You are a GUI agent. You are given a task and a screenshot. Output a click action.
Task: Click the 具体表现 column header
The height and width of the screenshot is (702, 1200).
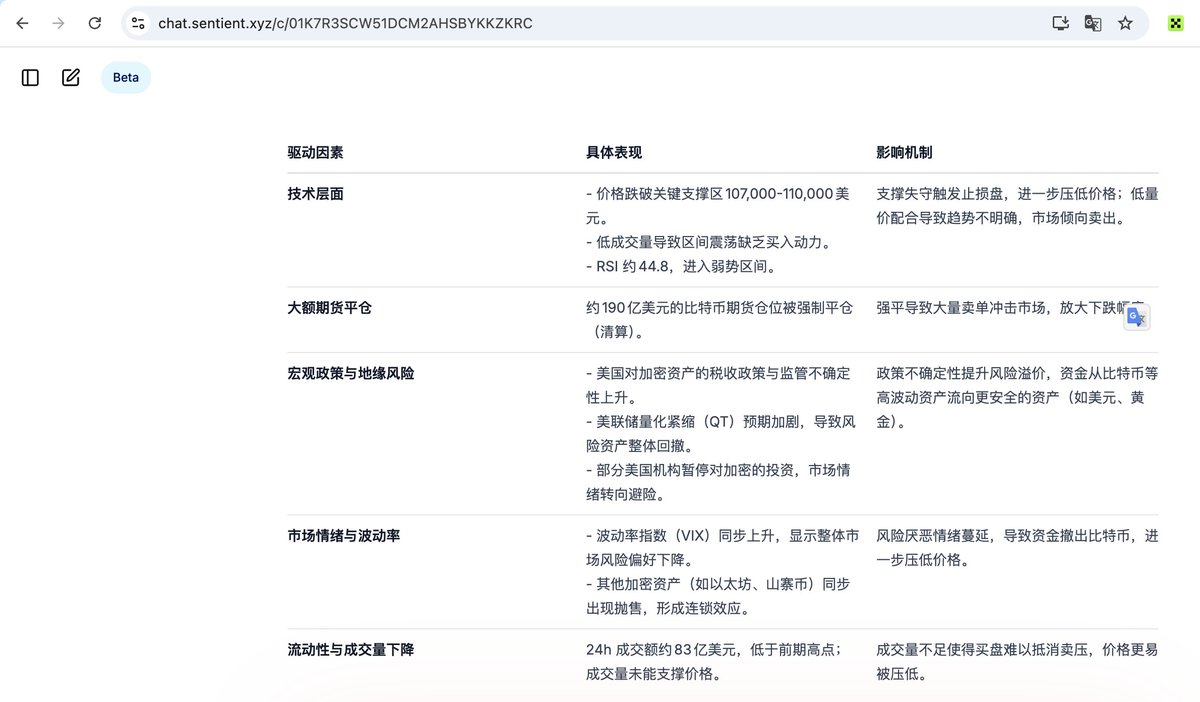point(614,153)
